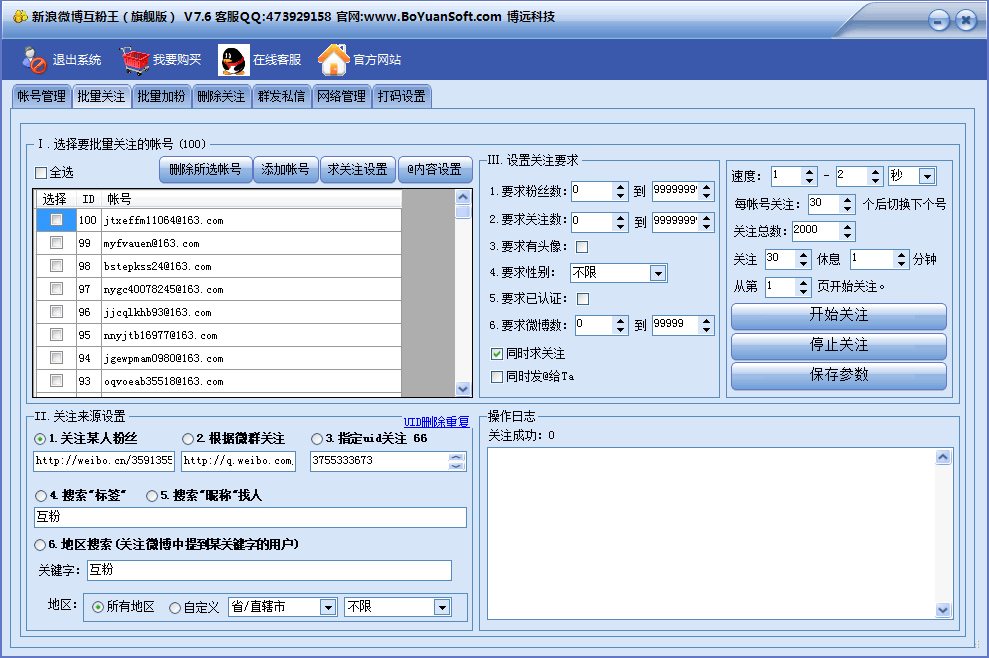Expand the 省/直辖市 province dropdown
Viewport: 989px width, 658px height.
click(327, 607)
